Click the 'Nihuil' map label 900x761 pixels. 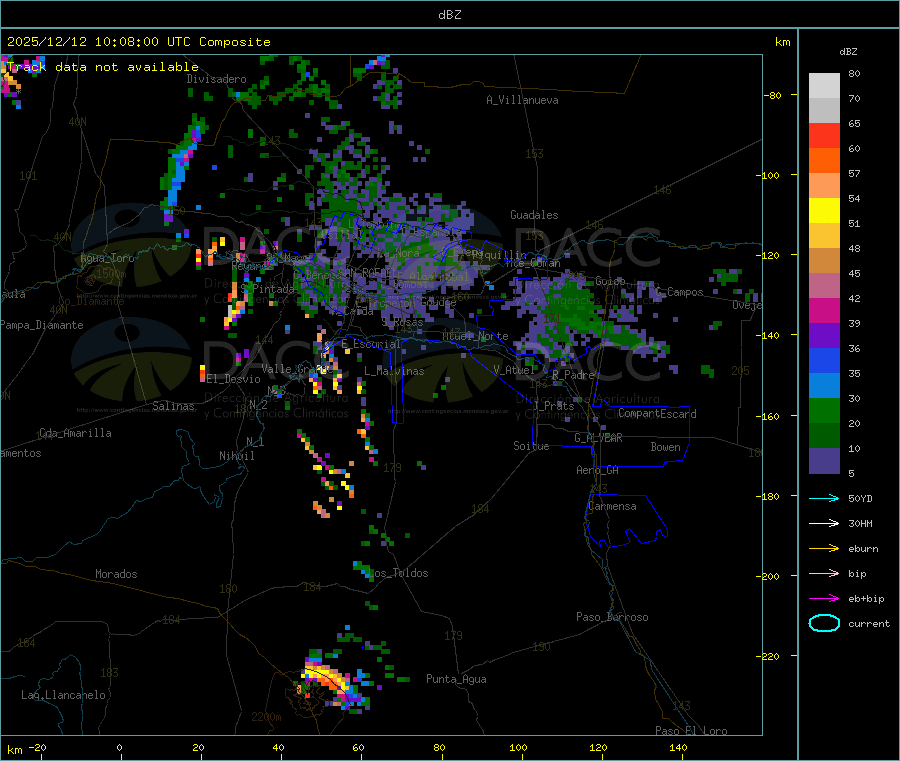pos(237,456)
